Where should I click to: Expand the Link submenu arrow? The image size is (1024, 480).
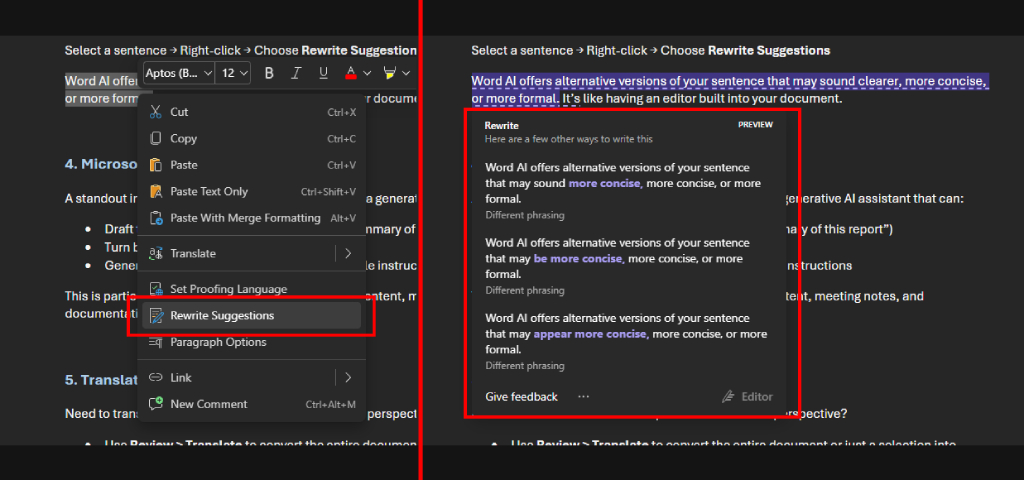(348, 377)
